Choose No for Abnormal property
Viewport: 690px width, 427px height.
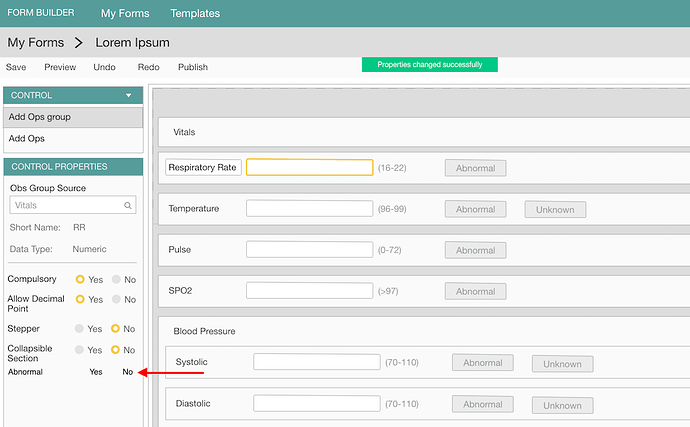coord(128,372)
